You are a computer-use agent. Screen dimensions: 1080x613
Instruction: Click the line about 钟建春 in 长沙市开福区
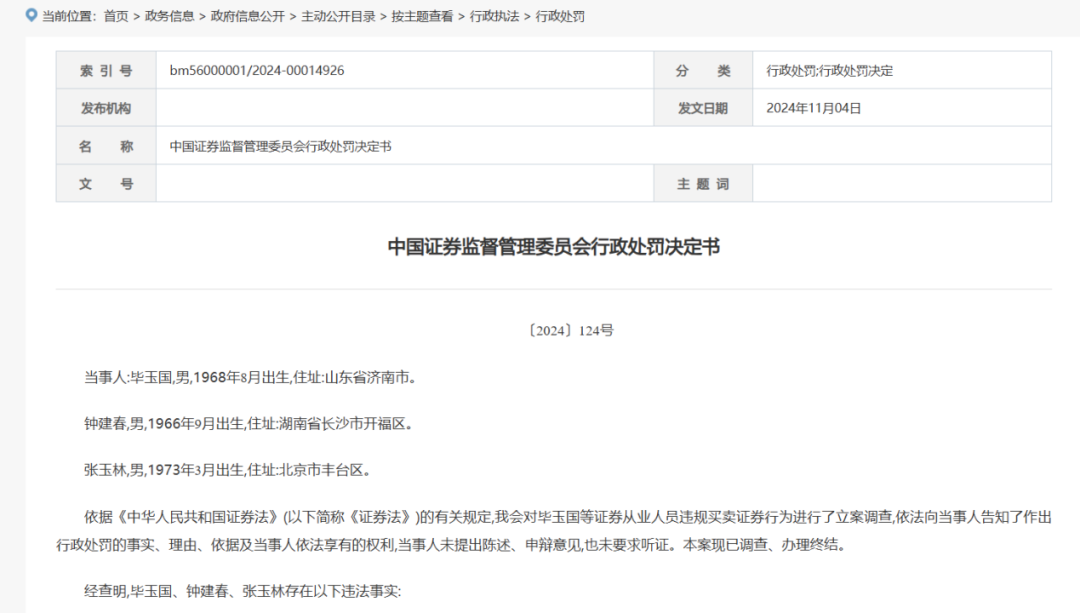(249, 424)
